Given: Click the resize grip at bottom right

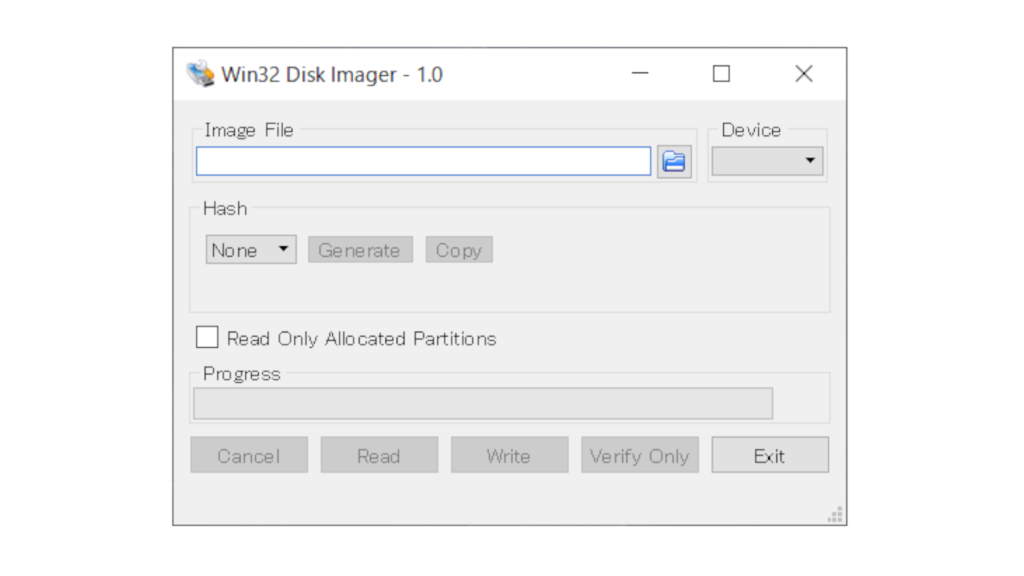Looking at the screenshot, I should (833, 513).
